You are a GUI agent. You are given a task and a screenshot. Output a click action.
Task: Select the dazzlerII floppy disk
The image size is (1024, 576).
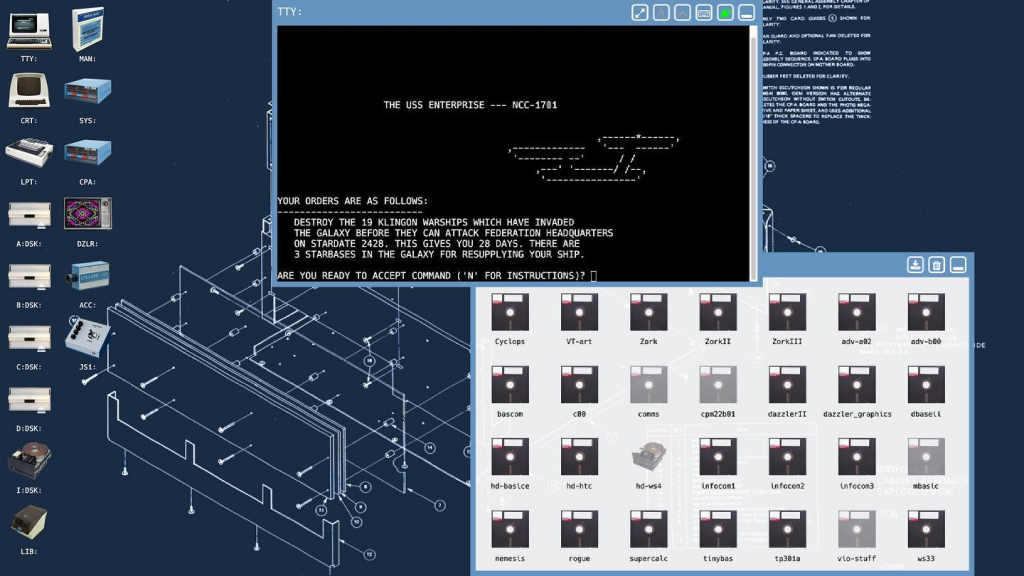tap(787, 385)
